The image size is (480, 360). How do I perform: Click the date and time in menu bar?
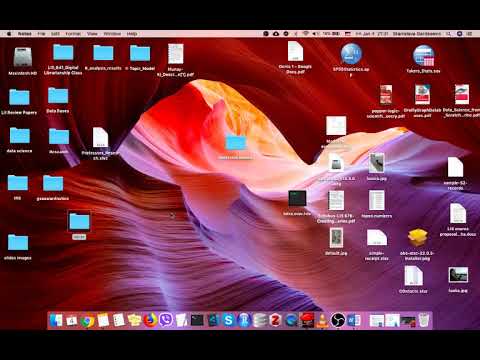(x=371, y=34)
